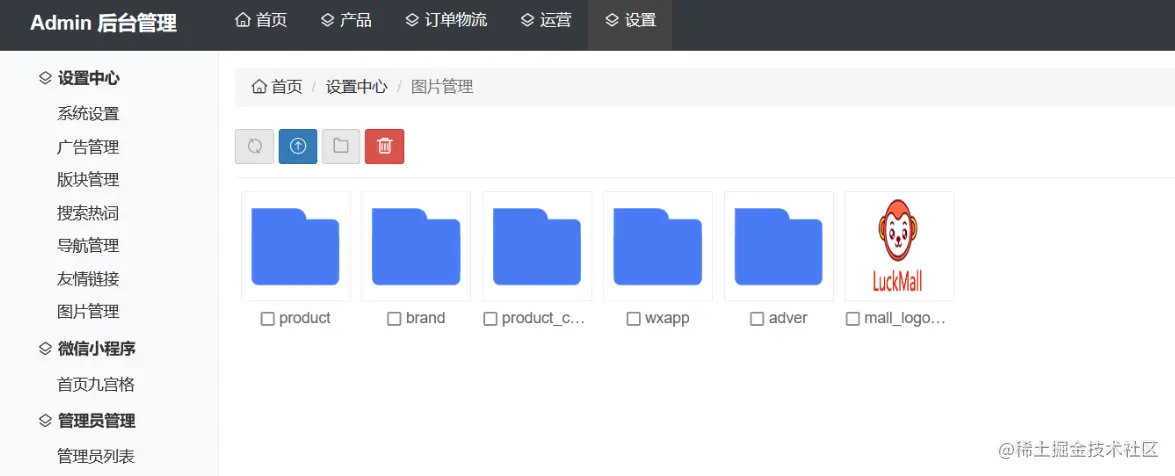Image resolution: width=1175 pixels, height=476 pixels.
Task: Open 导航管理 in the sidebar
Action: pyautogui.click(x=88, y=246)
